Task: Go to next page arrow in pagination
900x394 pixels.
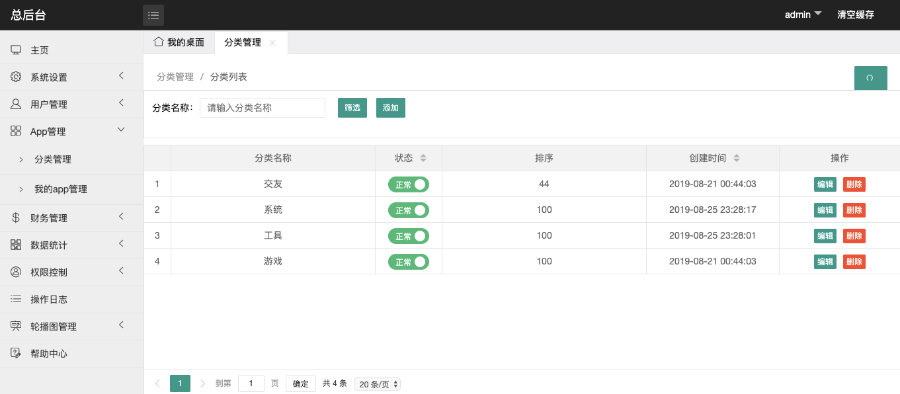Action: (x=202, y=383)
